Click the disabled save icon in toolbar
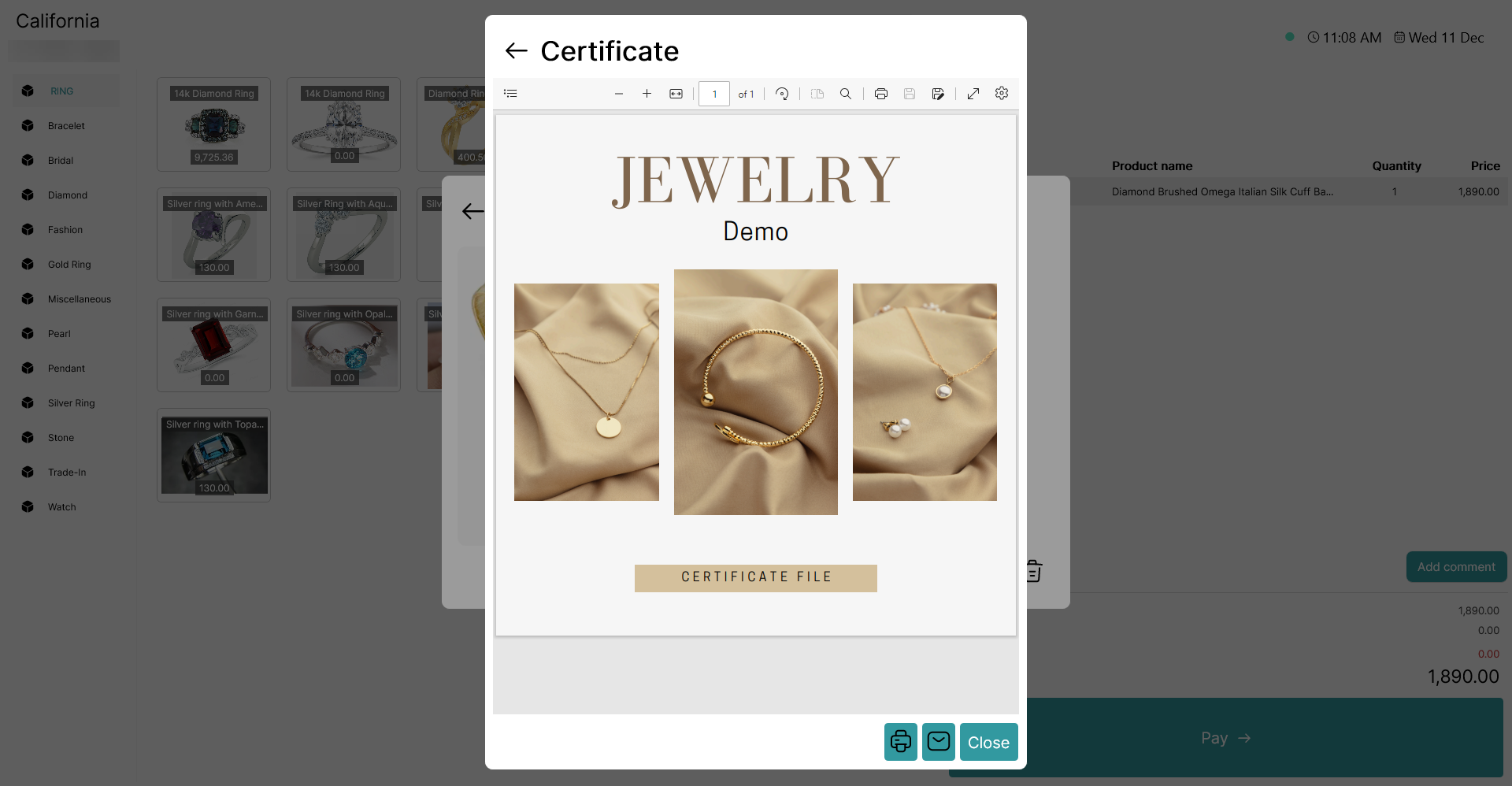Viewport: 1512px width, 786px height. click(910, 94)
